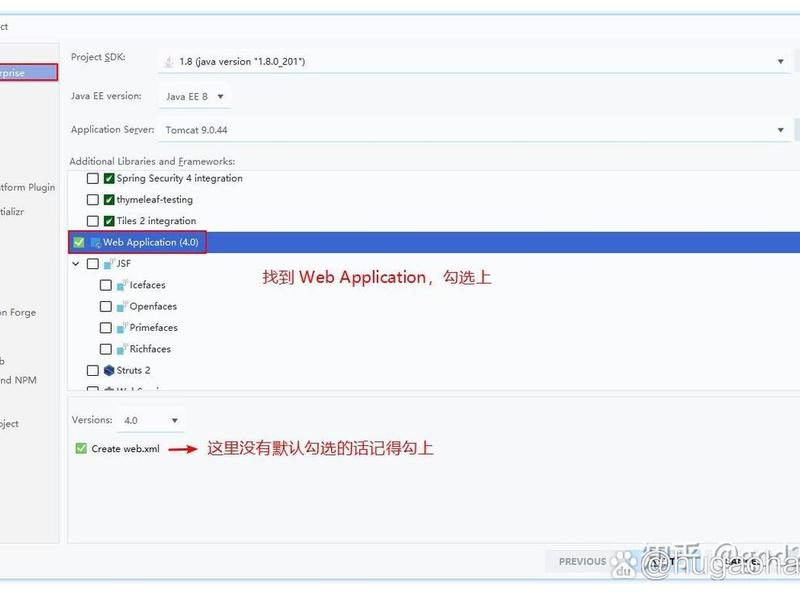Image resolution: width=800 pixels, height=600 pixels.
Task: Click the Java SDK icon in Project SDK field
Action: tap(168, 62)
